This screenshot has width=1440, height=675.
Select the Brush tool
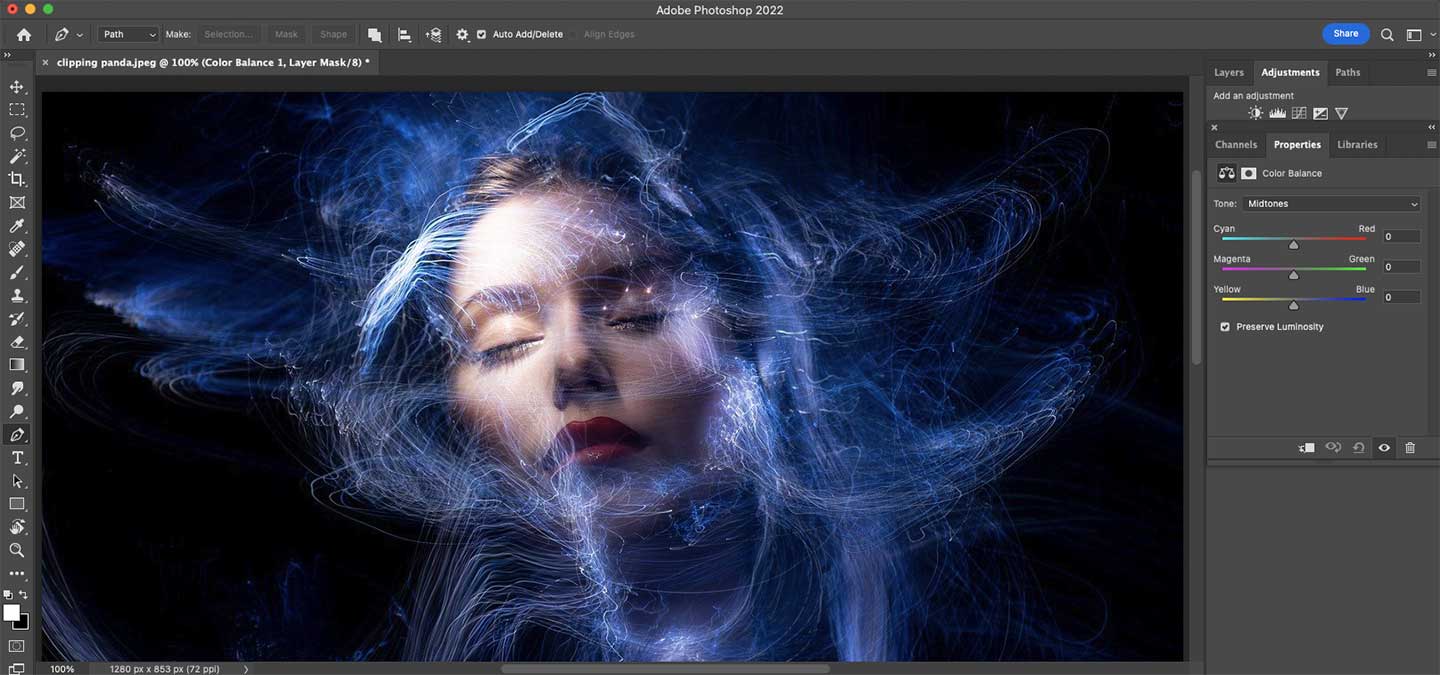[x=17, y=272]
